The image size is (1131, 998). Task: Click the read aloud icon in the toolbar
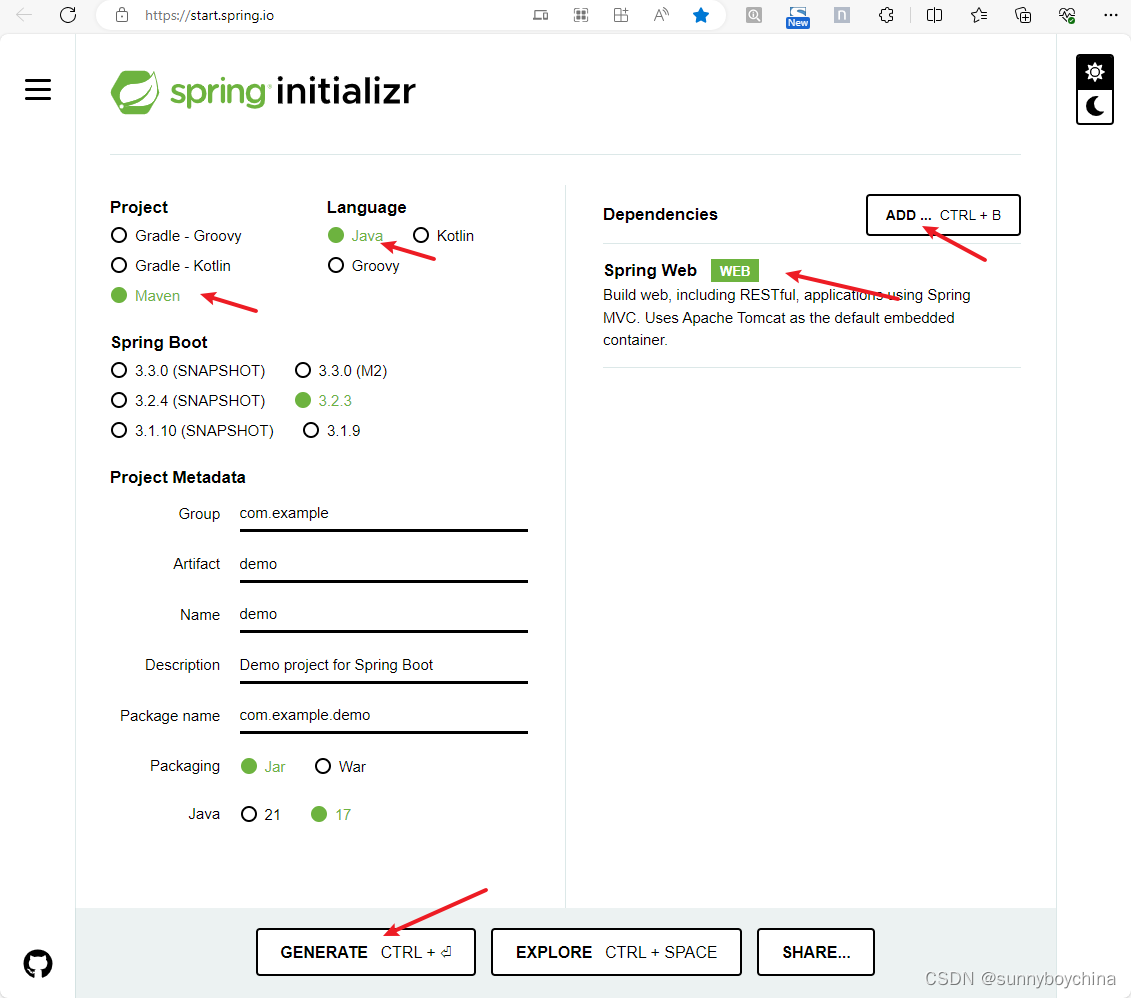pyautogui.click(x=661, y=15)
